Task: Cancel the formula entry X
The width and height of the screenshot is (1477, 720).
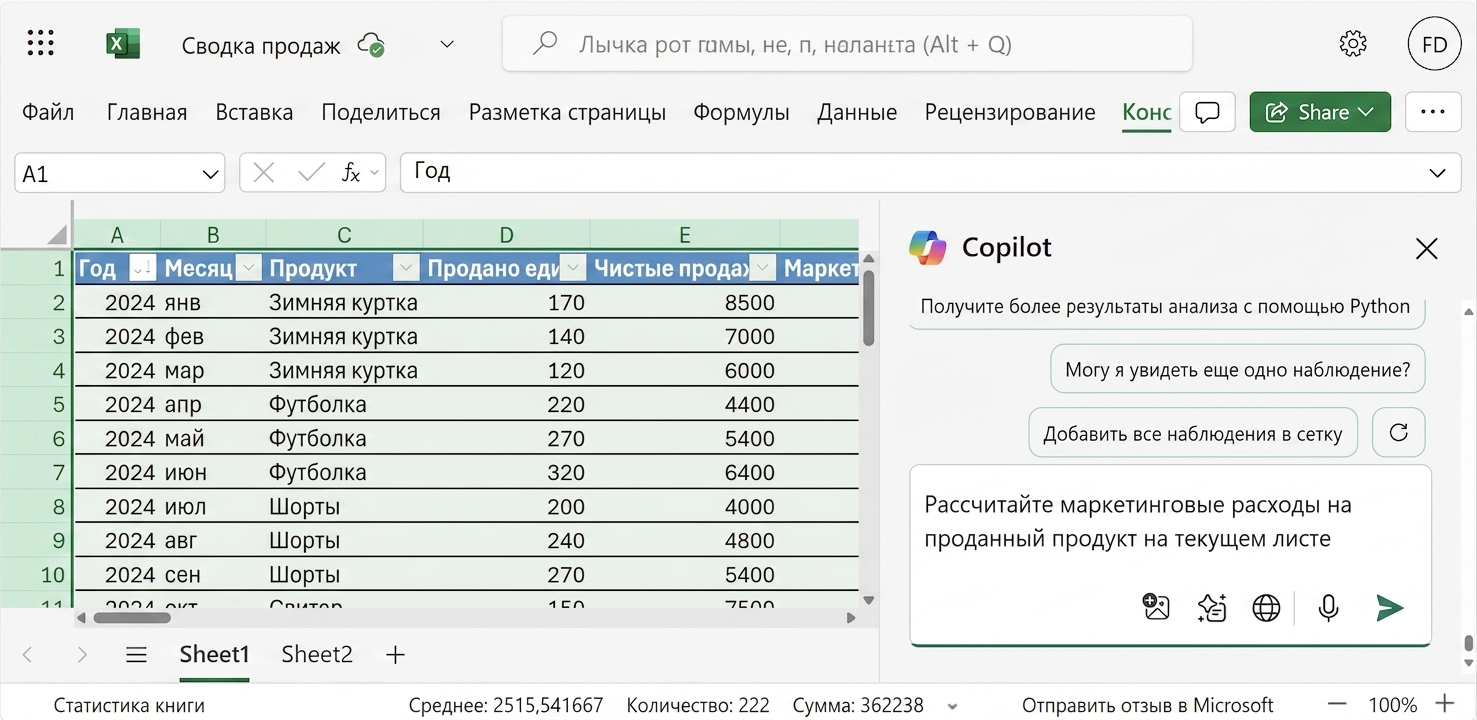Action: (264, 173)
